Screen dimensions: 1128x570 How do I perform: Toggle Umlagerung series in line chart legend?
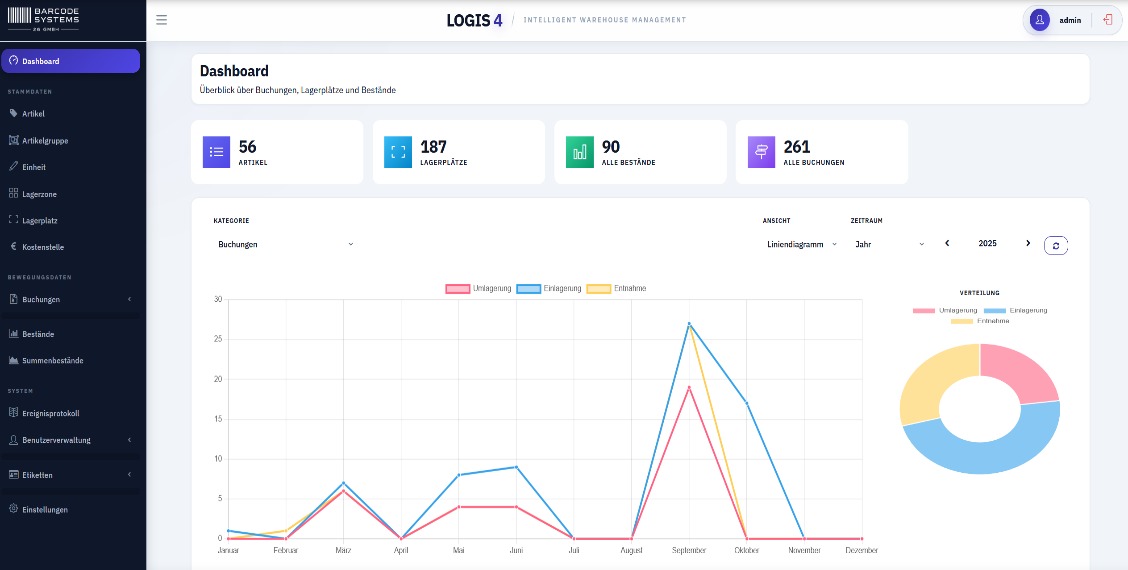(478, 289)
